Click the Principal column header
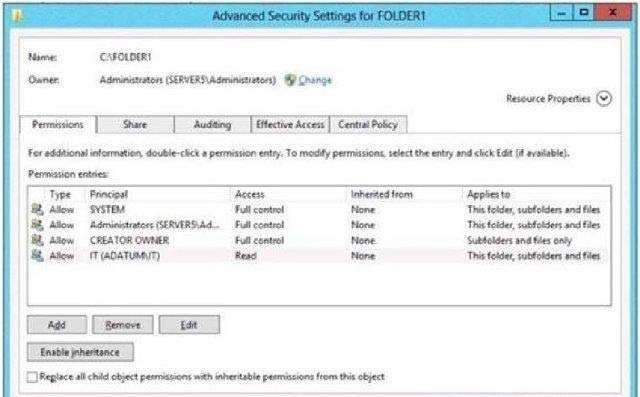640x397 pixels. point(109,194)
